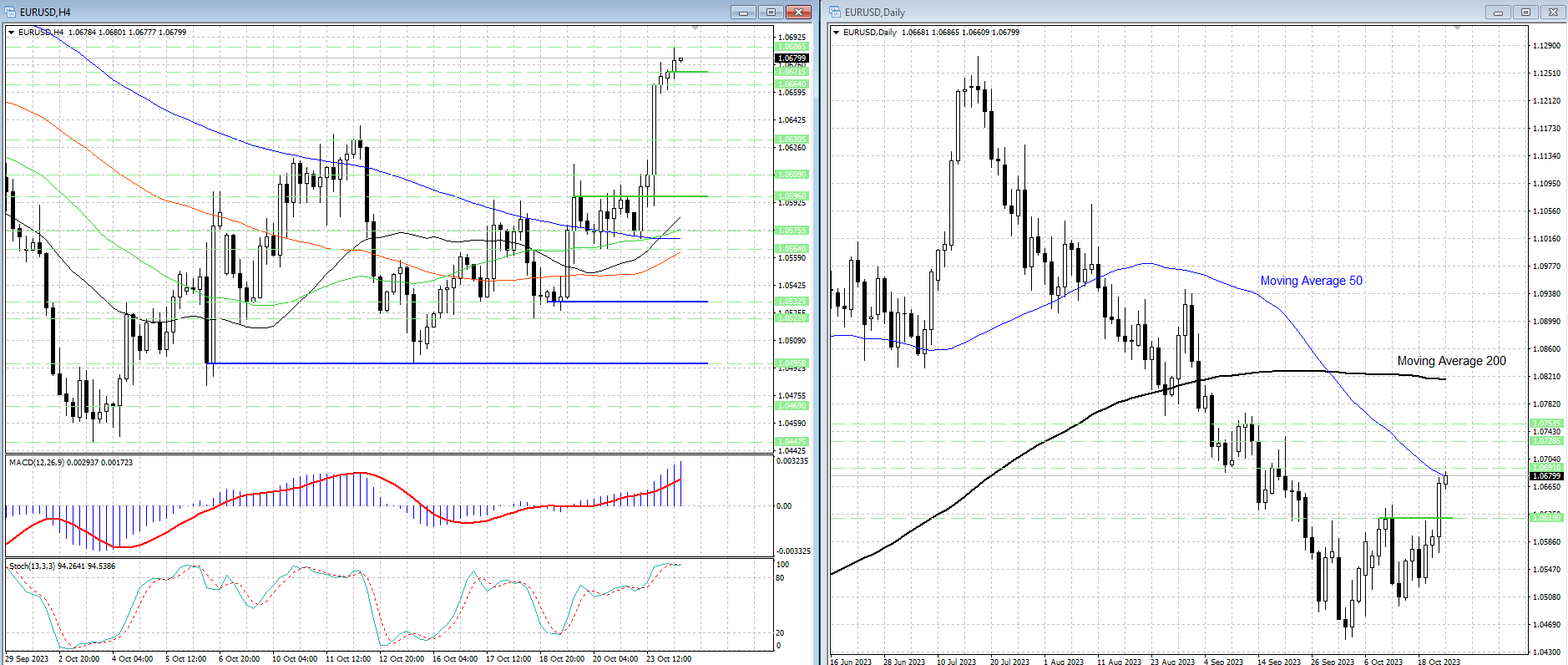Minimize the EURUSD,Daily chart window
The width and height of the screenshot is (1568, 665).
(1498, 12)
